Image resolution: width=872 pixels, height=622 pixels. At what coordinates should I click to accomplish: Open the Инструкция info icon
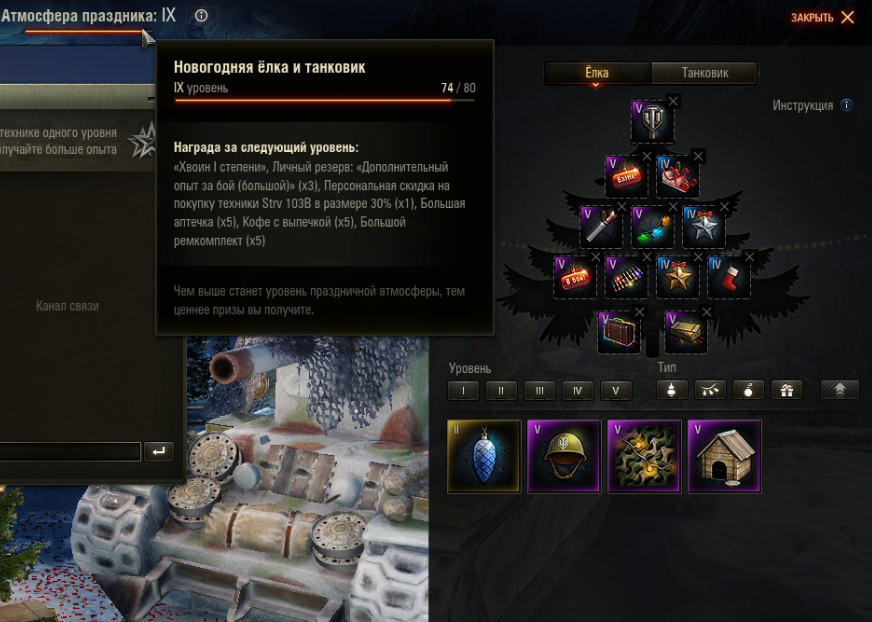[846, 105]
